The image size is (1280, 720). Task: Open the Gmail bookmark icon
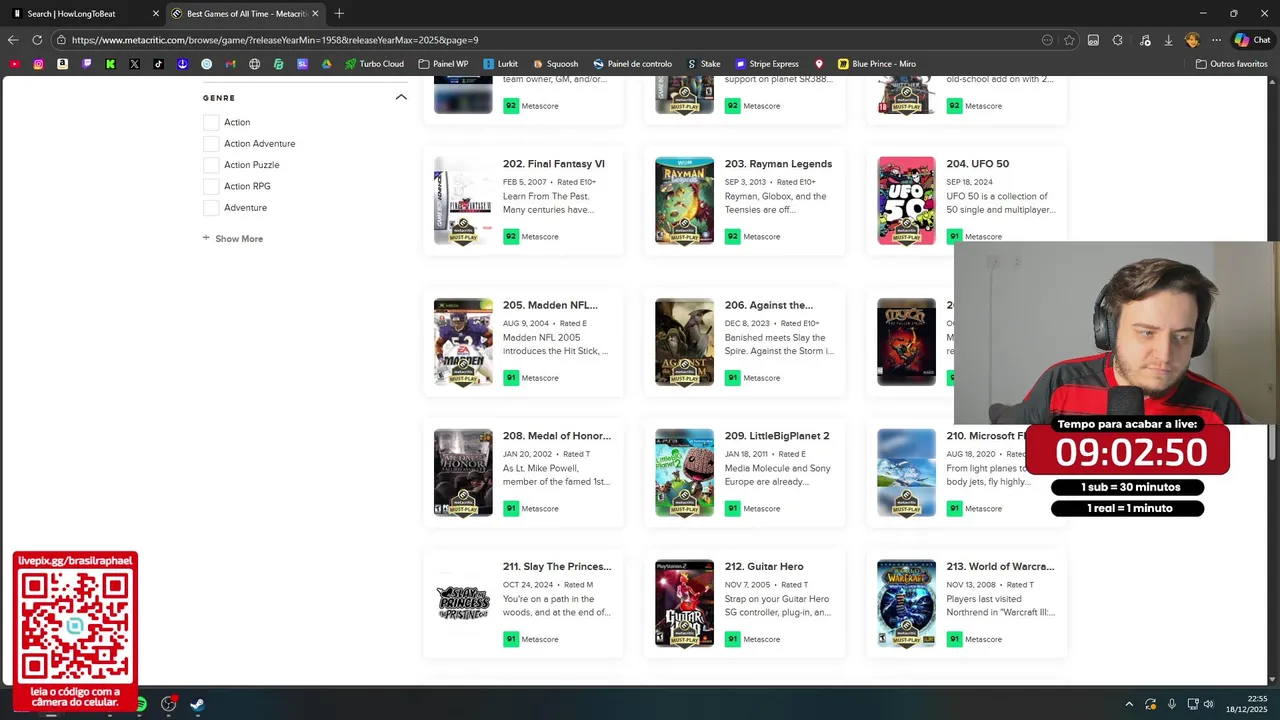[x=230, y=64]
